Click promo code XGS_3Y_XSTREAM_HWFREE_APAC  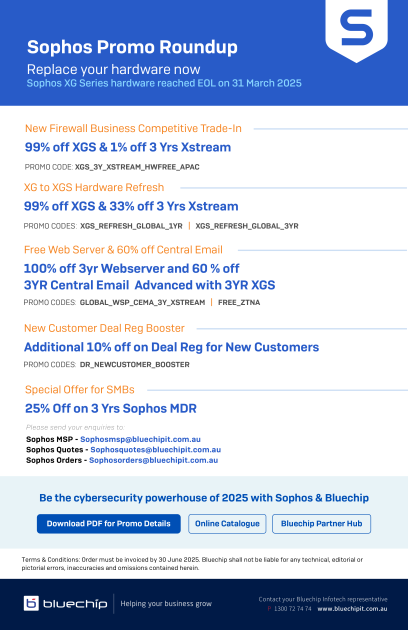pos(137,167)
